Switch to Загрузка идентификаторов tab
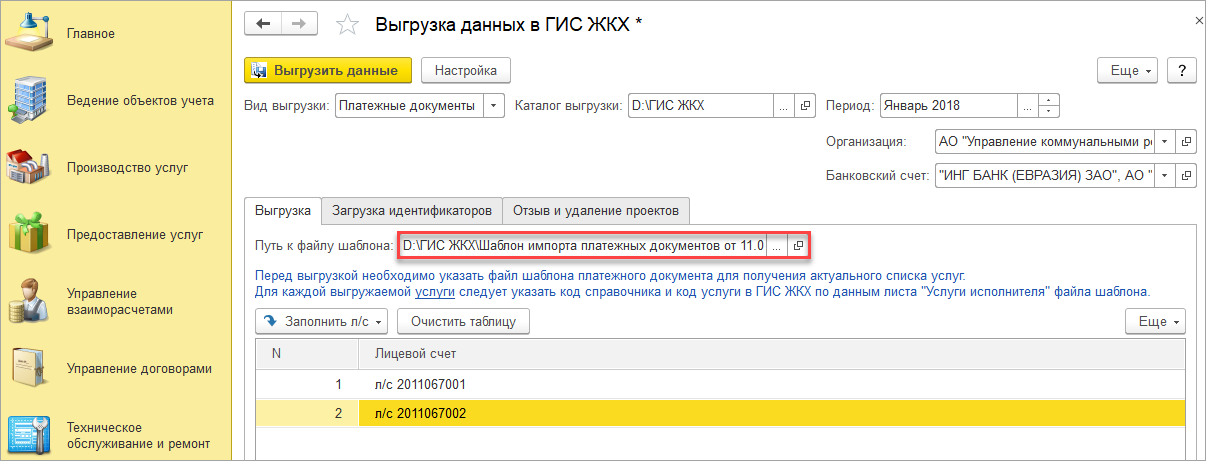 (x=412, y=211)
